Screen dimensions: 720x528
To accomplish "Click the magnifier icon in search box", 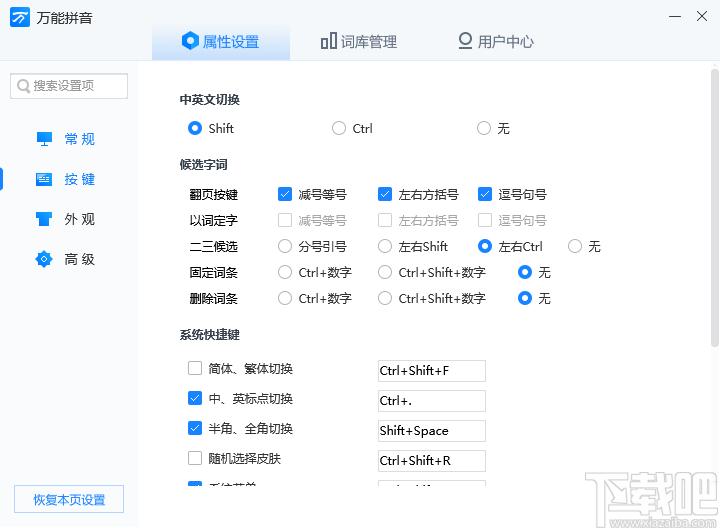I will [x=23, y=86].
